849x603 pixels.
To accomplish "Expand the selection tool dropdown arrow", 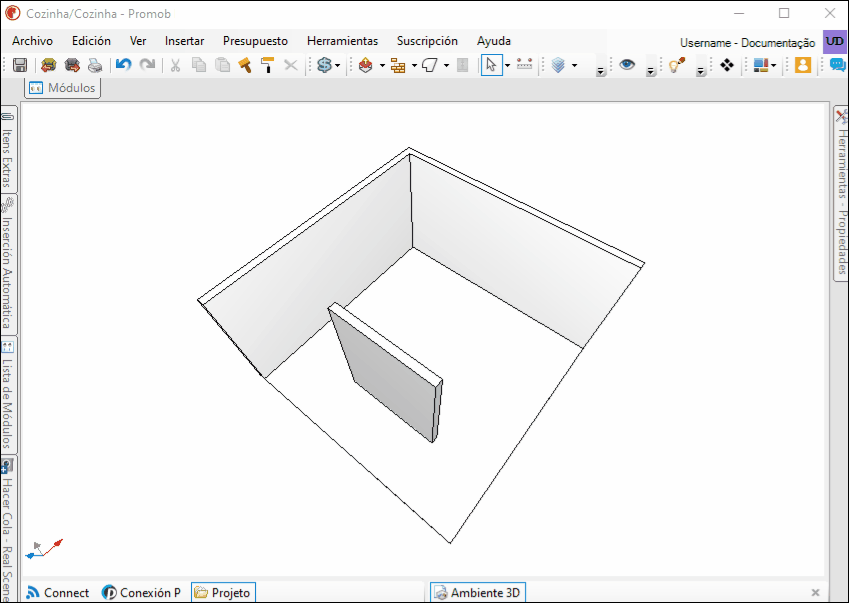I will click(x=507, y=65).
